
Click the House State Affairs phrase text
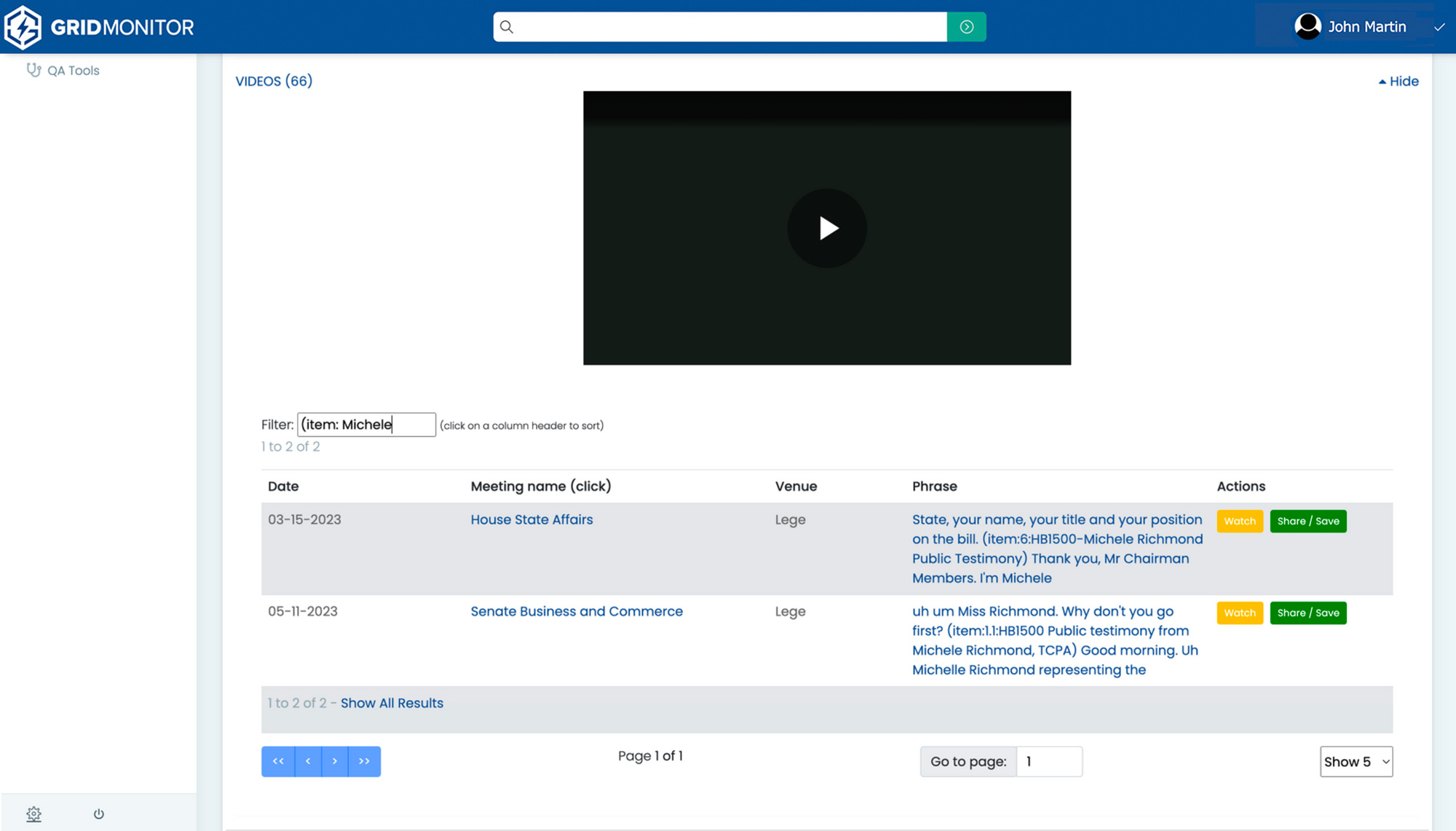point(1057,549)
